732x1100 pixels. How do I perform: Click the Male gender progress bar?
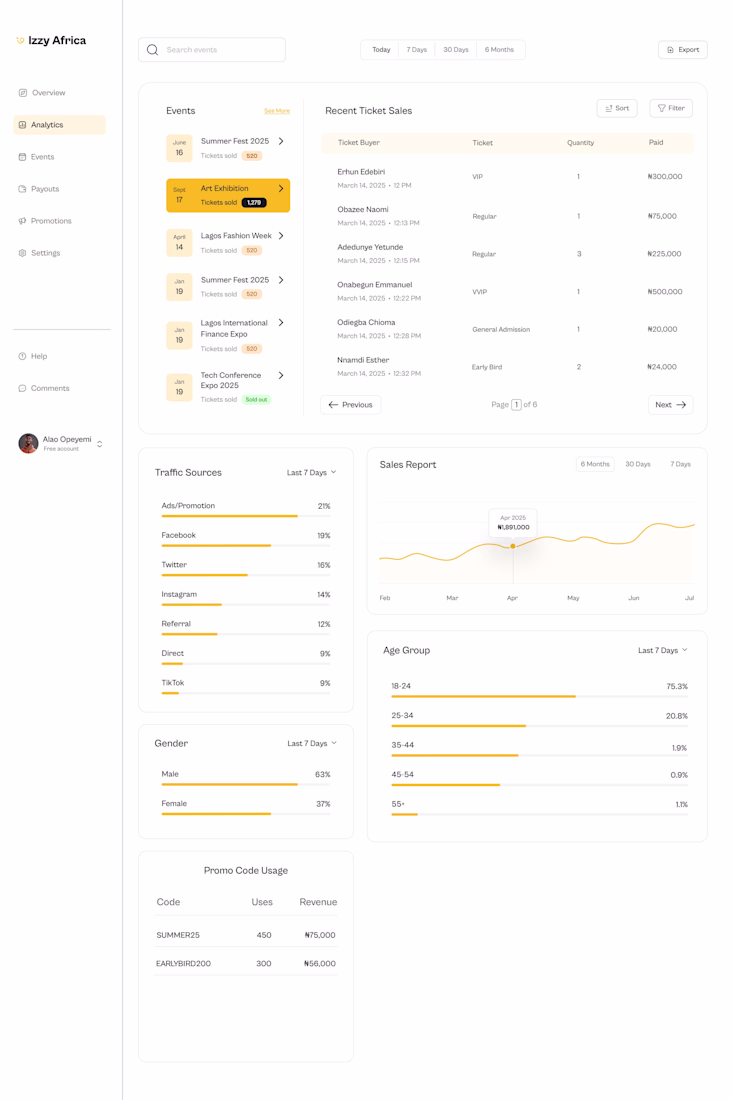click(x=246, y=784)
